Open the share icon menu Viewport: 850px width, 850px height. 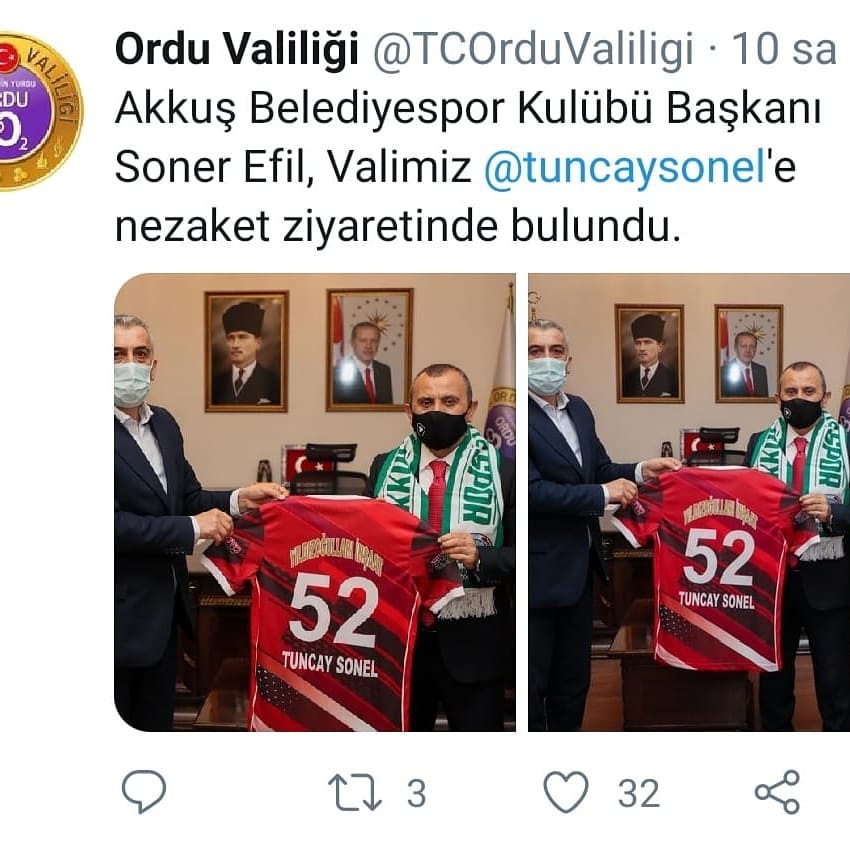[x=777, y=792]
